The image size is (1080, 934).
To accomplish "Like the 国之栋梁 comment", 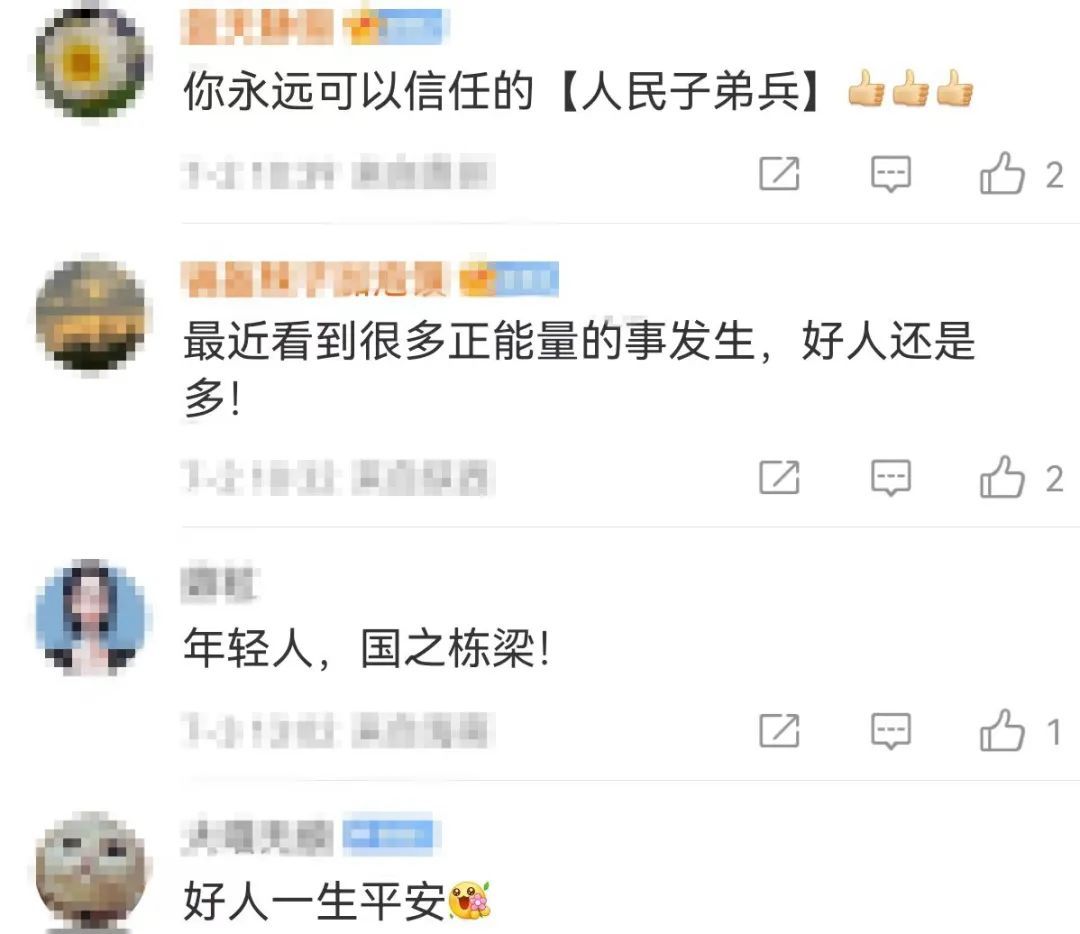I will (x=1002, y=729).
